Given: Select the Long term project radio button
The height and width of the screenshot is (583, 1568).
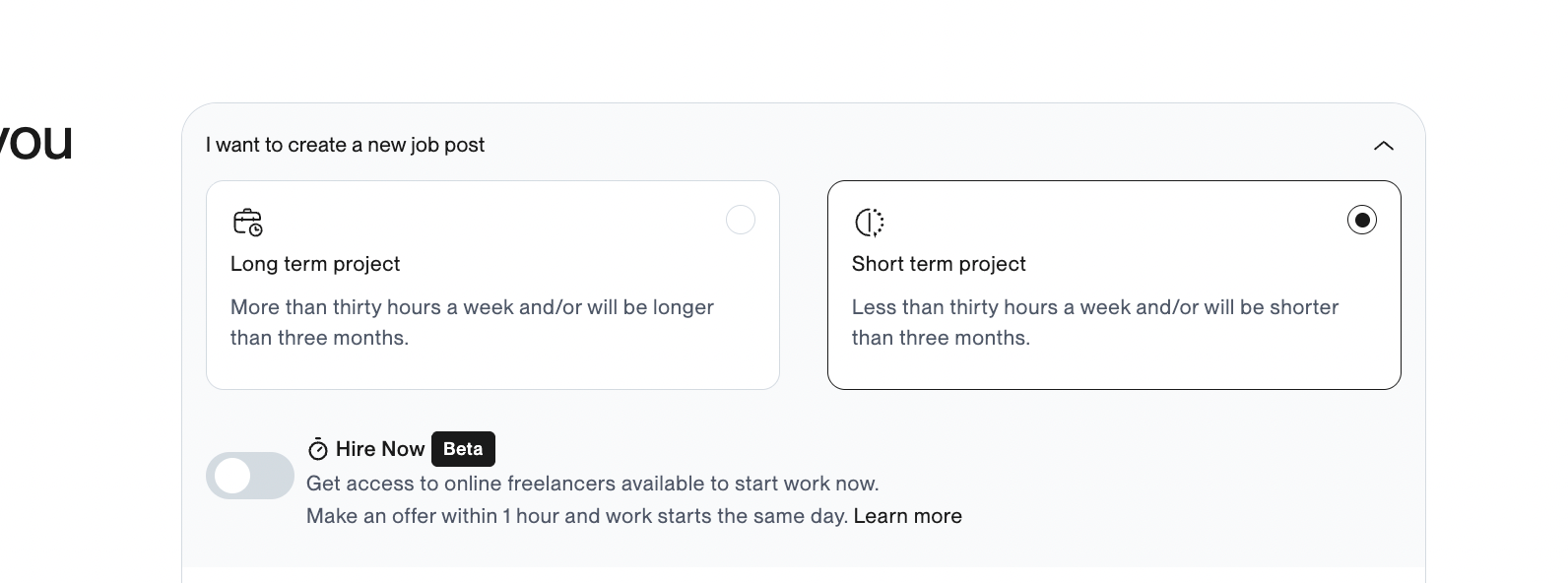Looking at the screenshot, I should pos(741,220).
